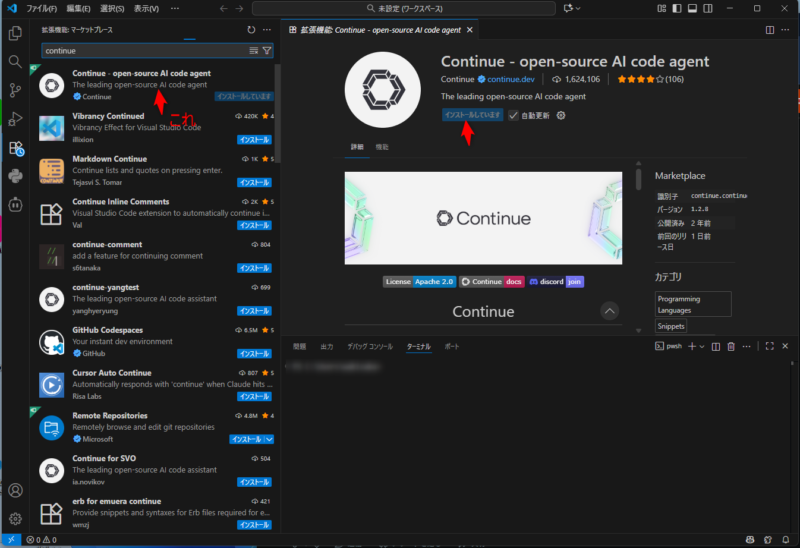Image resolution: width=800 pixels, height=548 pixels.
Task: Install the Vibrancy Continued extension
Action: click(254, 140)
